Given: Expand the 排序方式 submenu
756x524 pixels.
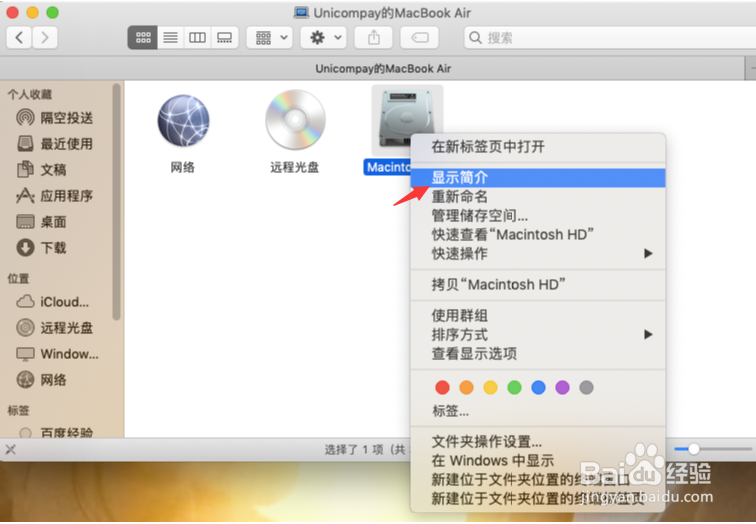Looking at the screenshot, I should pos(538,335).
